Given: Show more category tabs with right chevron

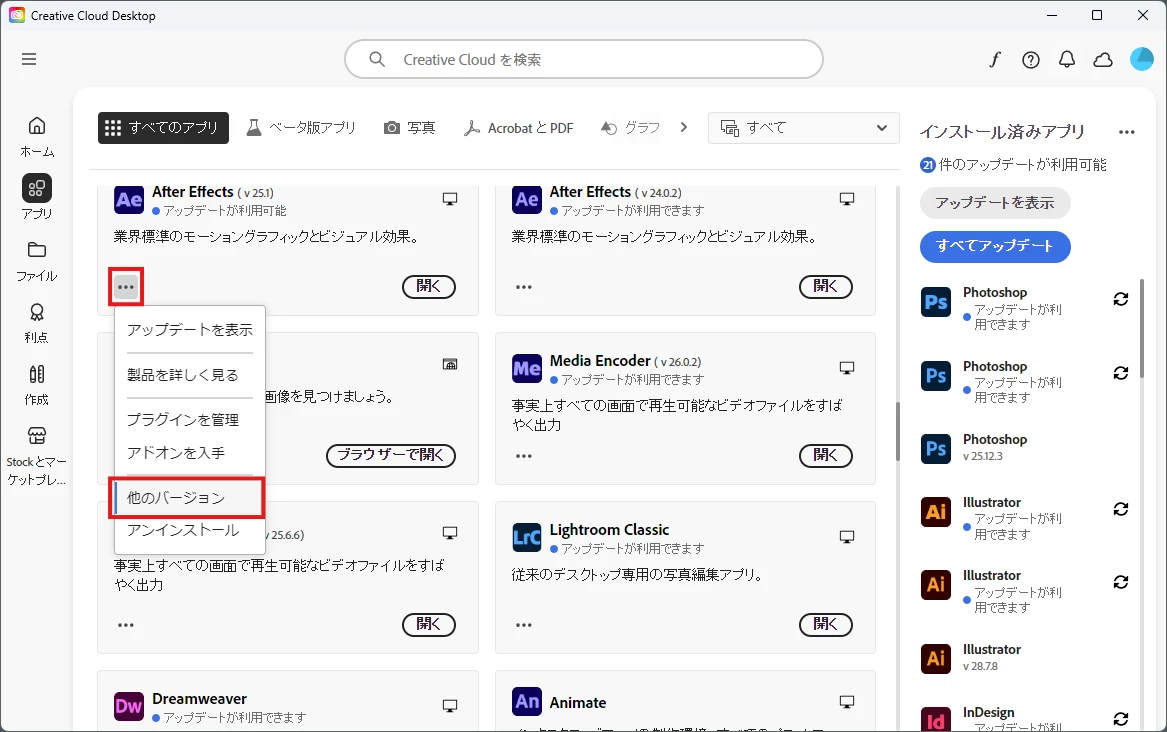Looking at the screenshot, I should 684,127.
